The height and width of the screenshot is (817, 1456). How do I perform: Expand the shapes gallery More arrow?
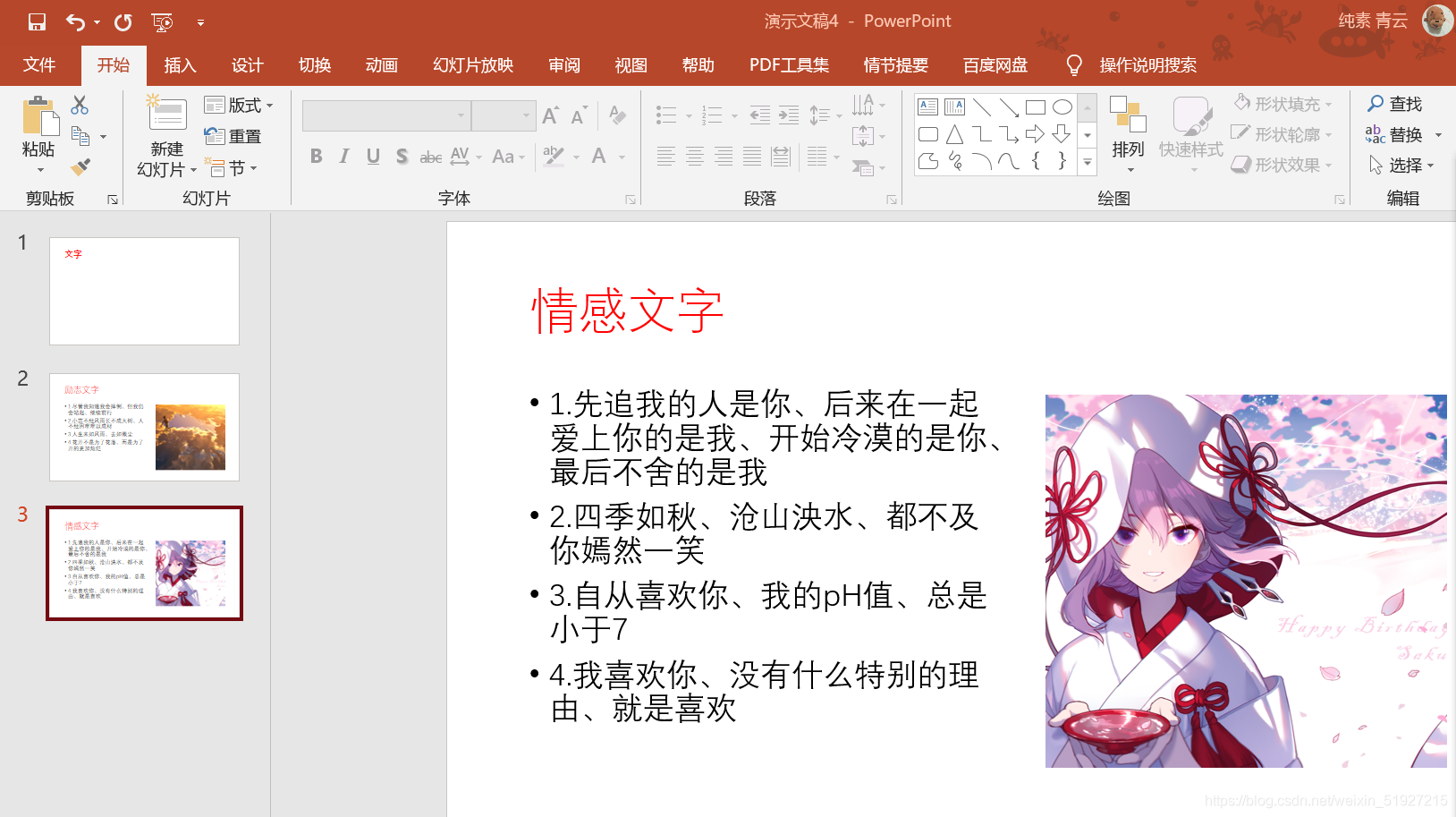coord(1088,162)
